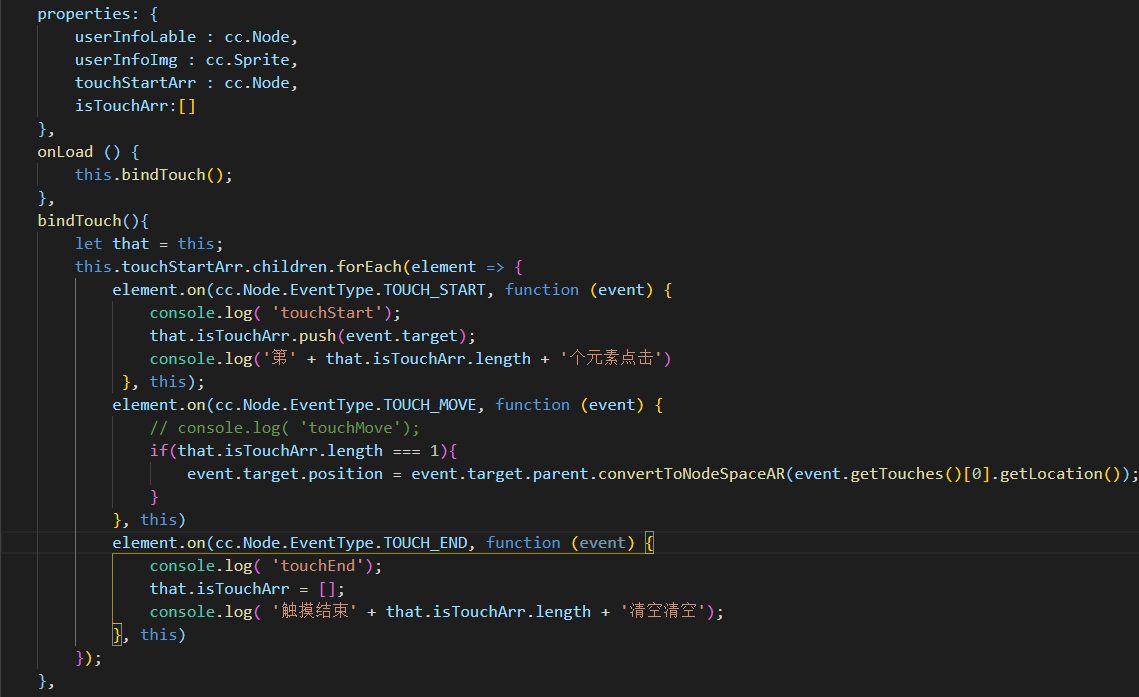
Task: Click the bindTouch method definition name
Action: point(79,221)
